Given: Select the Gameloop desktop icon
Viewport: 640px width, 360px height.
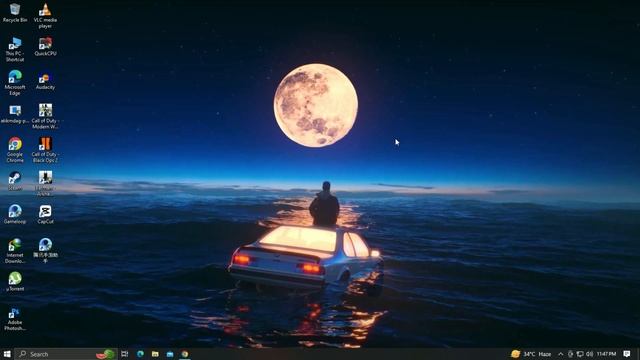Looking at the screenshot, I should (15, 214).
